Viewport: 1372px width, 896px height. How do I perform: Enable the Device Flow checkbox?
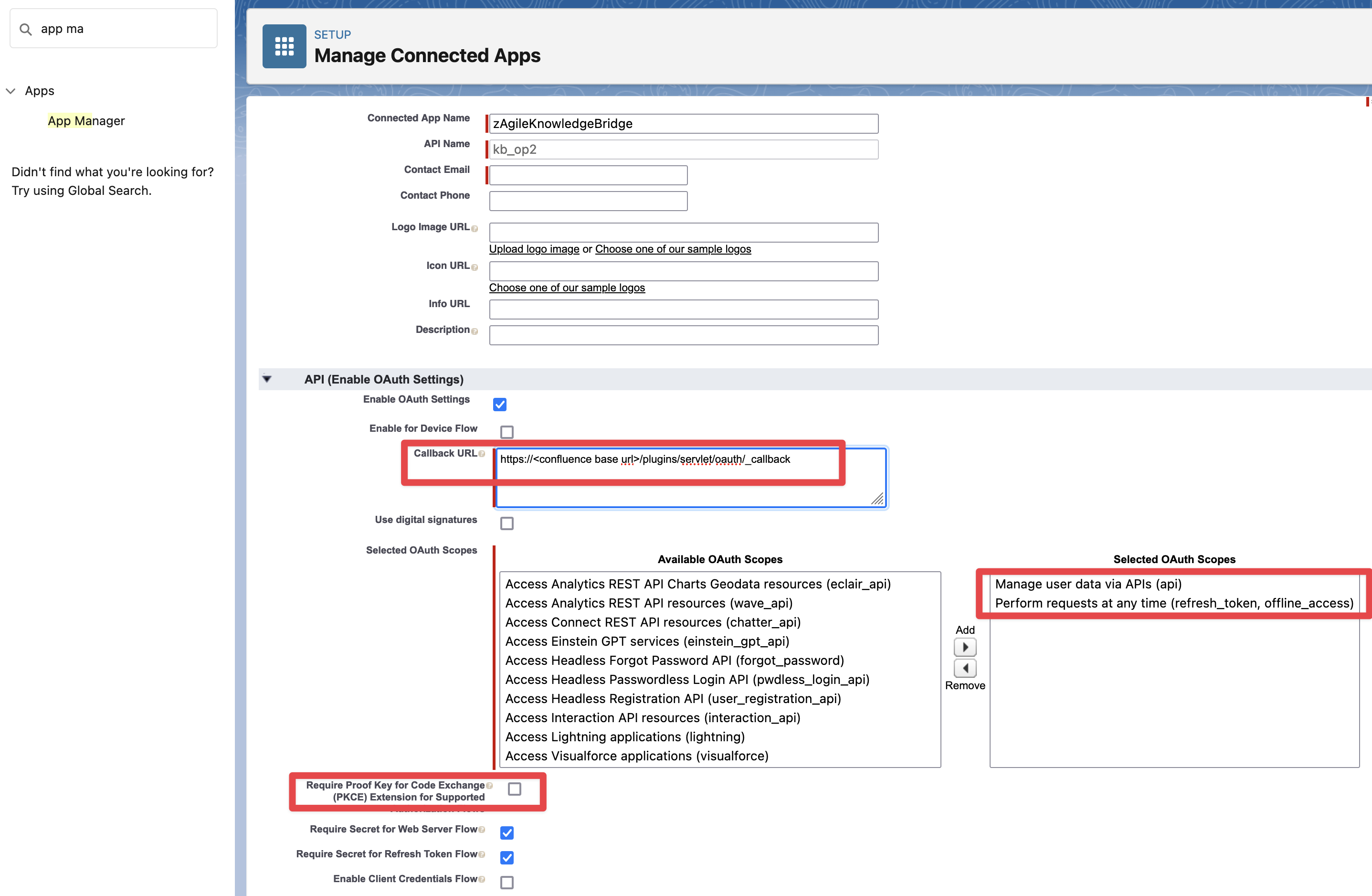pyautogui.click(x=507, y=432)
